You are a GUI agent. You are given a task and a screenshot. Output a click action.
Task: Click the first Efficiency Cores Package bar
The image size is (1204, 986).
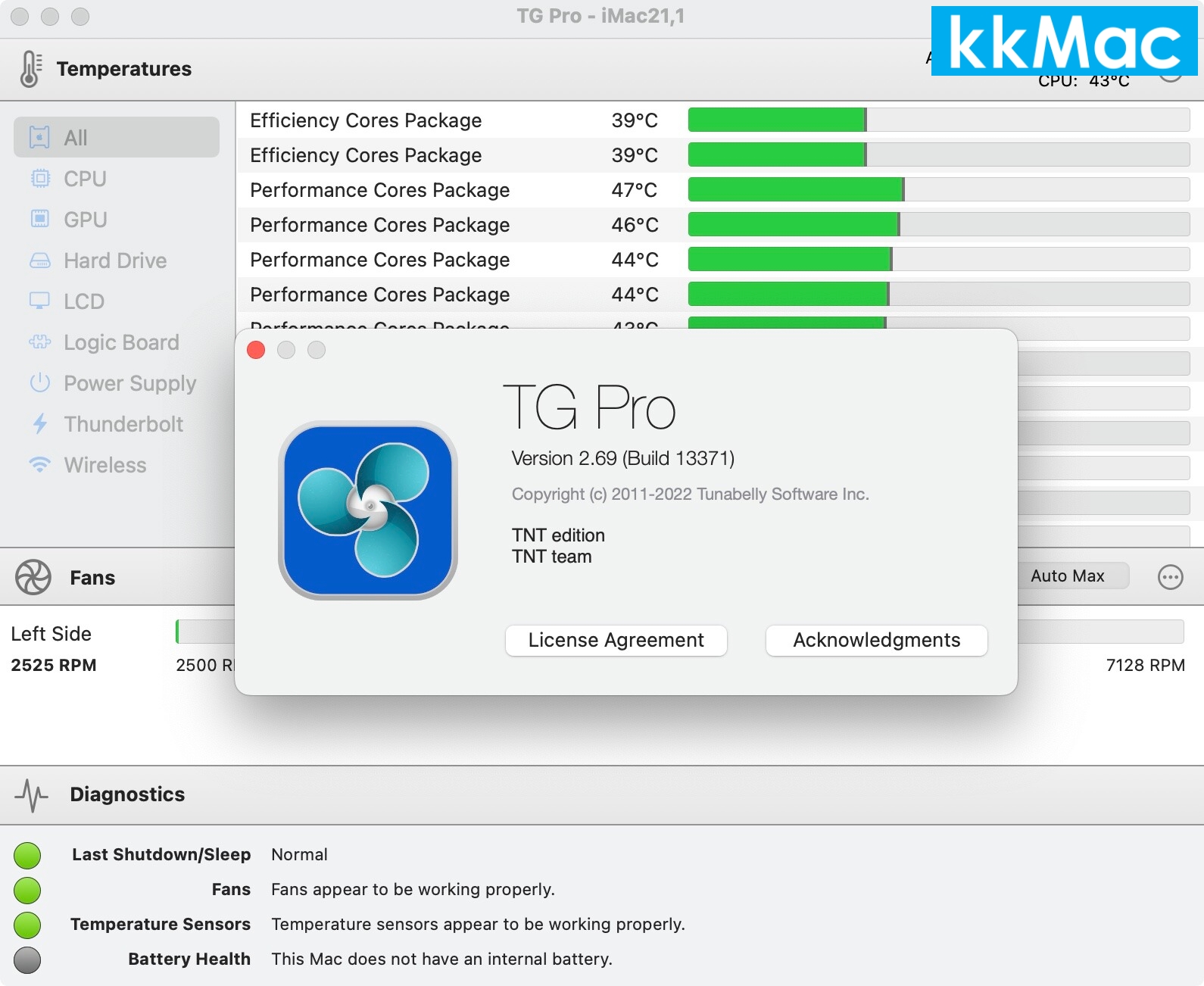pos(939,120)
